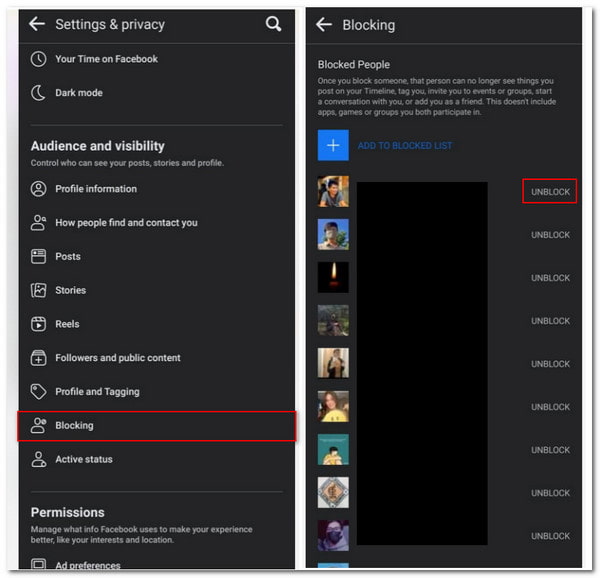Go back from Settings & privacy screen

[x=37, y=24]
